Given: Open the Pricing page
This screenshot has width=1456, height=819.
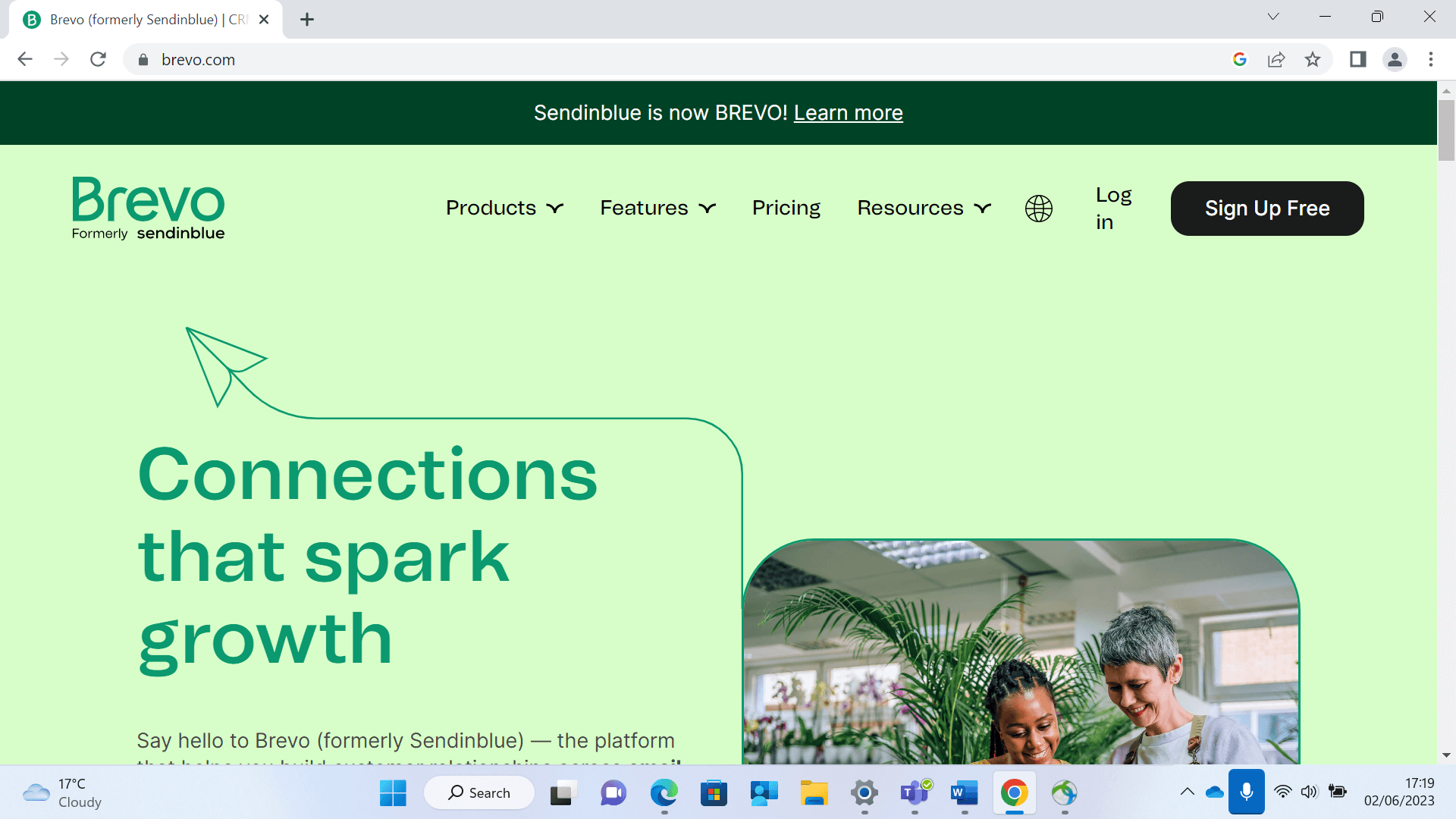Looking at the screenshot, I should (786, 208).
